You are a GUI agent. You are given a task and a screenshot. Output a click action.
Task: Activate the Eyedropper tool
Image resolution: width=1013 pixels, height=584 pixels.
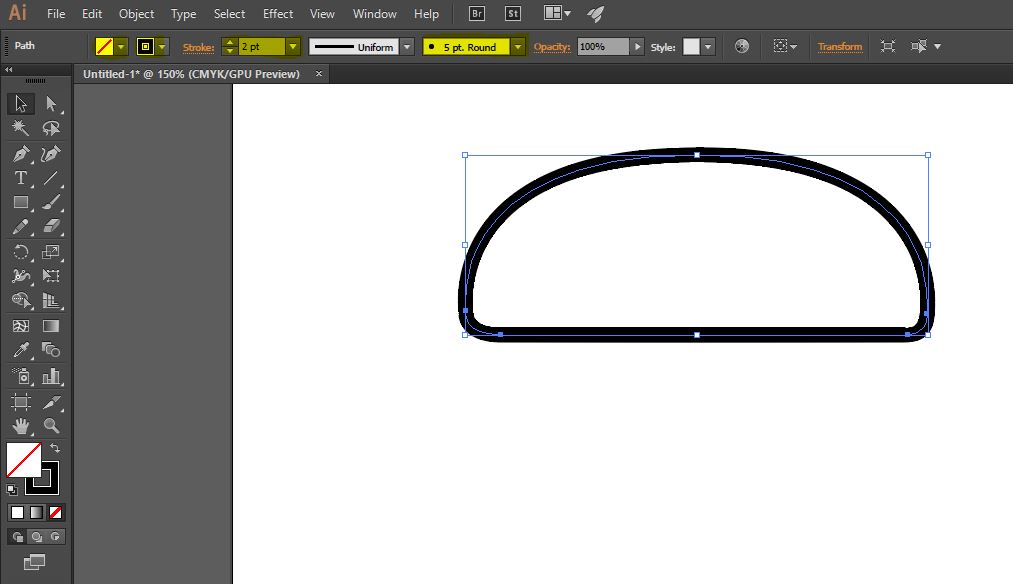20,350
